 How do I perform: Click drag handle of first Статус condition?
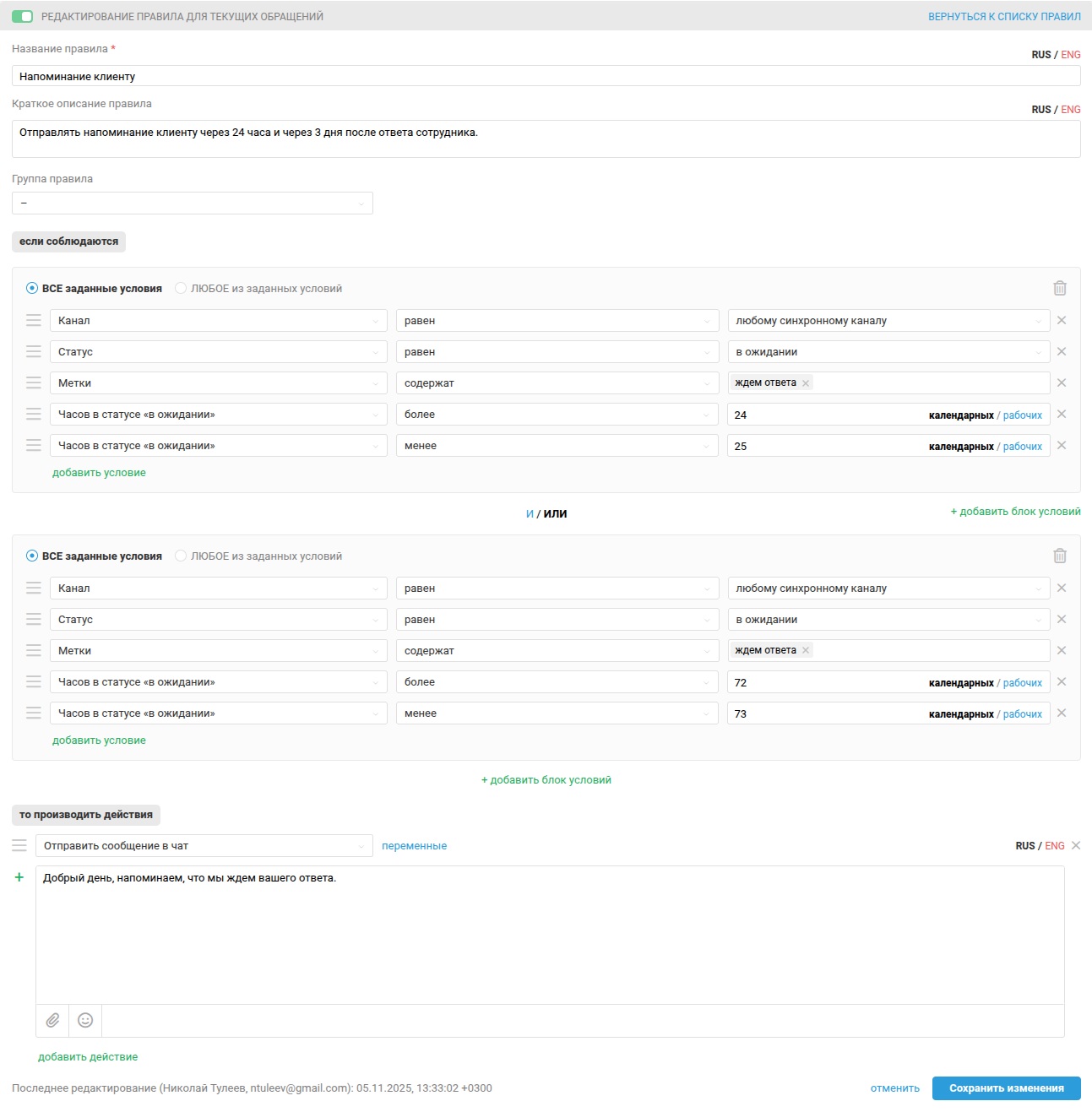pyautogui.click(x=34, y=351)
